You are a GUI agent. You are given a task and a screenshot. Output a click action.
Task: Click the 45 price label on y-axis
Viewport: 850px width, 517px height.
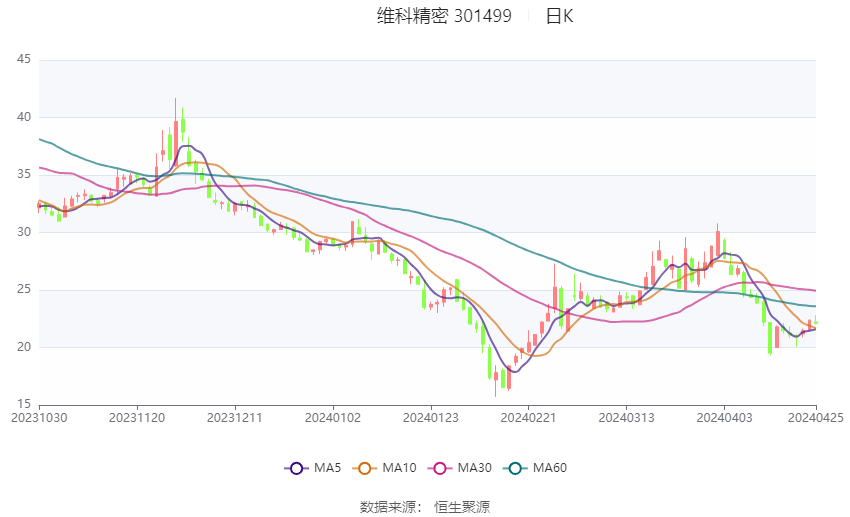(25, 60)
